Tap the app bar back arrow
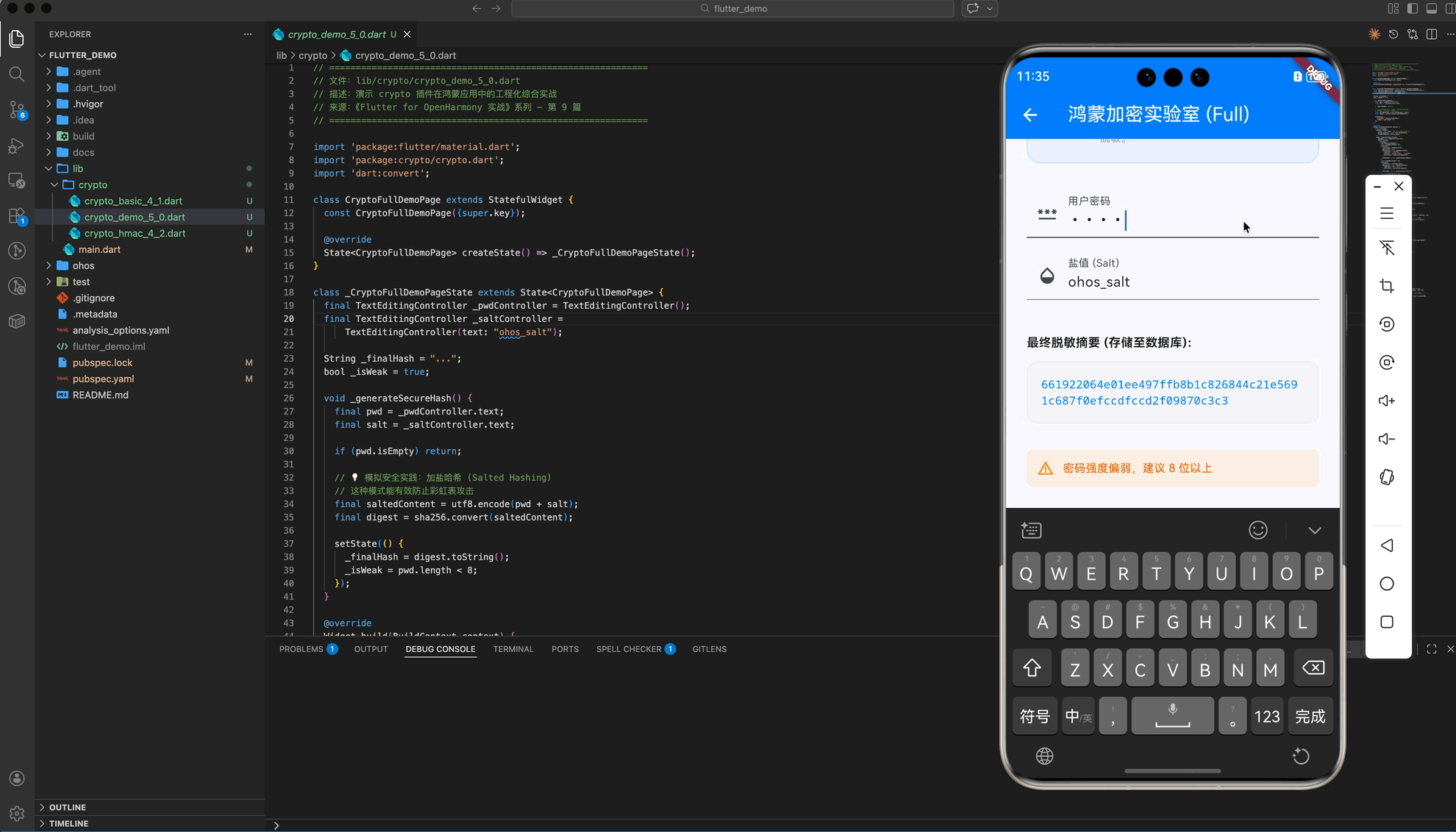Viewport: 1456px width, 832px height. (x=1030, y=115)
